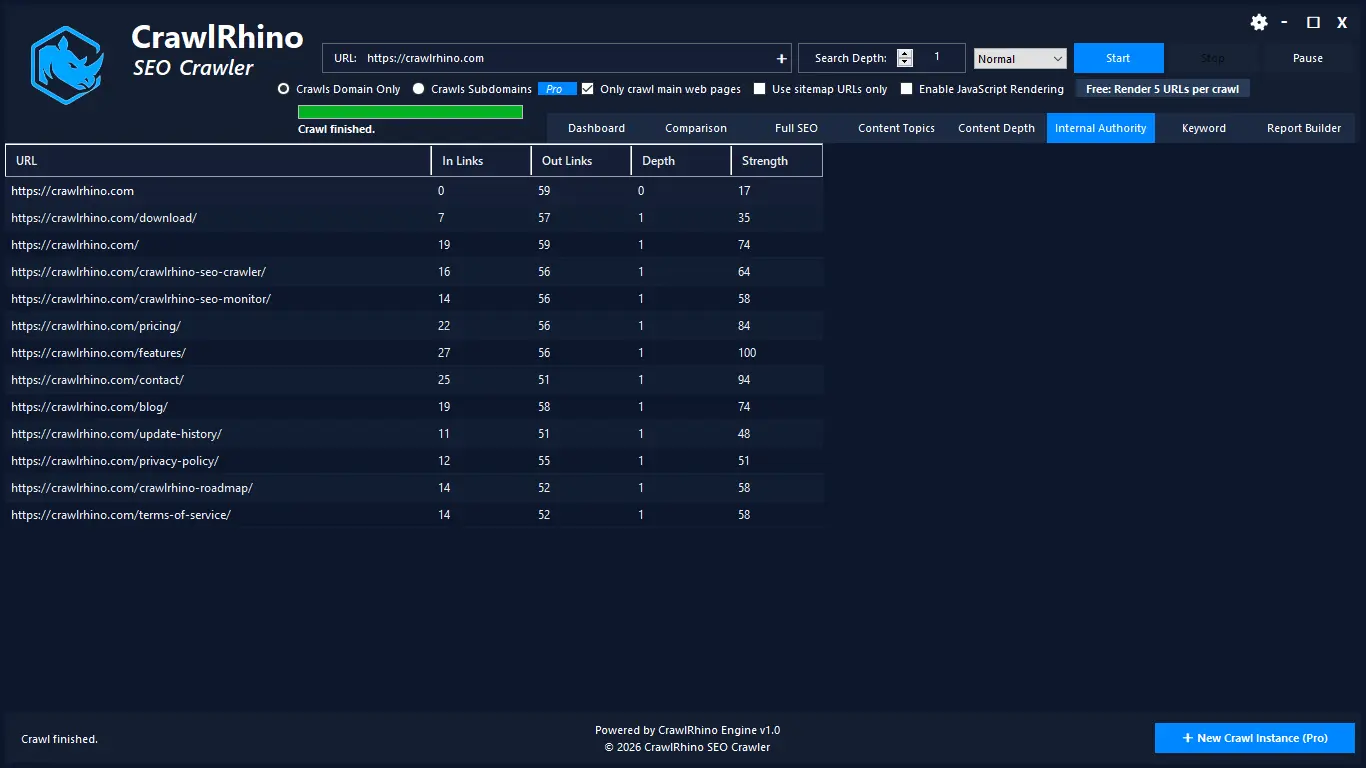Image resolution: width=1366 pixels, height=768 pixels.
Task: Open the Report Builder tab
Action: tap(1304, 128)
